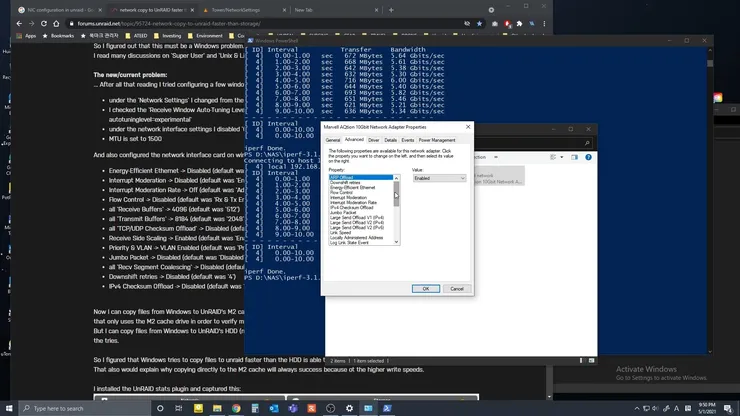The width and height of the screenshot is (740, 416).
Task: Switch to Power Management tab
Action: (x=437, y=140)
